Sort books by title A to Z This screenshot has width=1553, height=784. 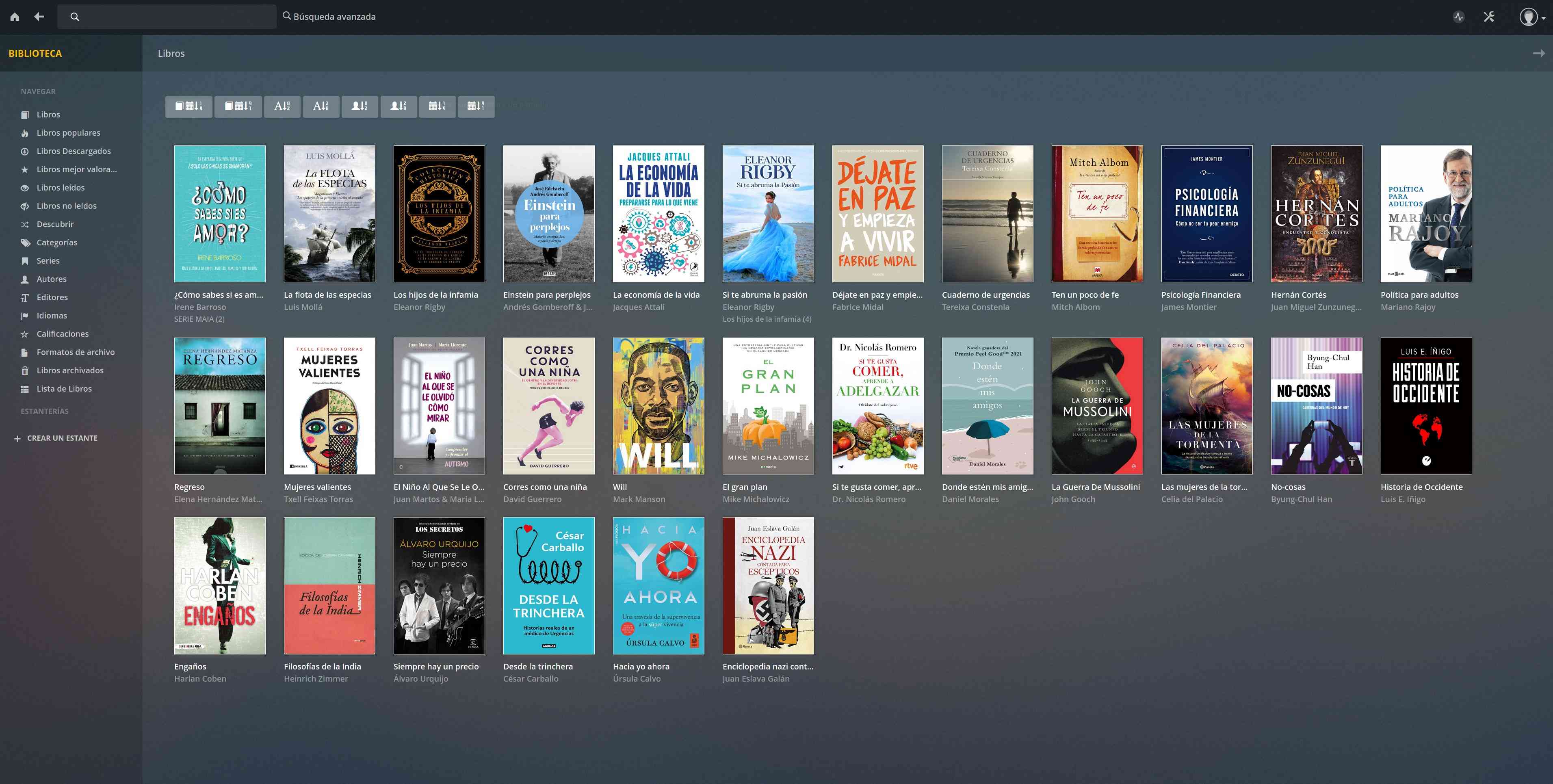[x=282, y=106]
